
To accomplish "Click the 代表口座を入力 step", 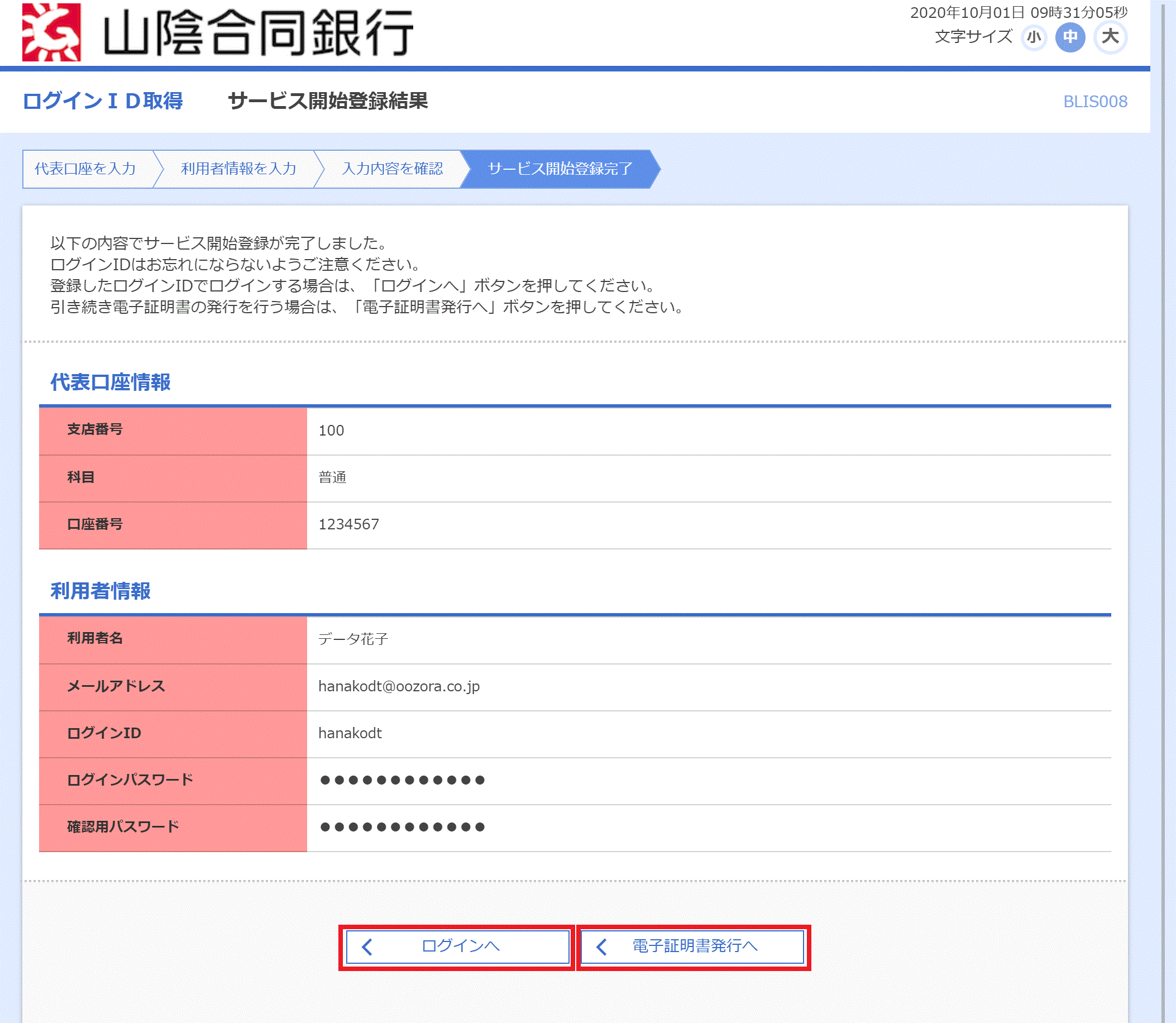I will [85, 169].
